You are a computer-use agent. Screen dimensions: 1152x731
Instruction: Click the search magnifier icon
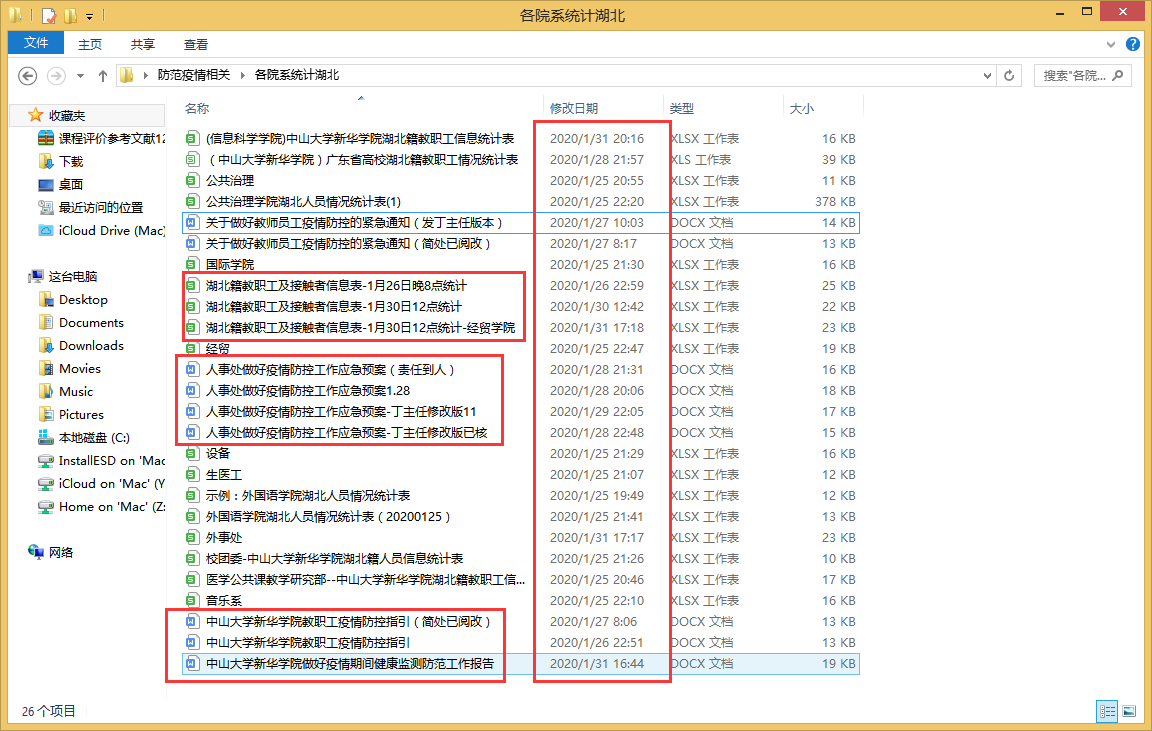pyautogui.click(x=1116, y=76)
